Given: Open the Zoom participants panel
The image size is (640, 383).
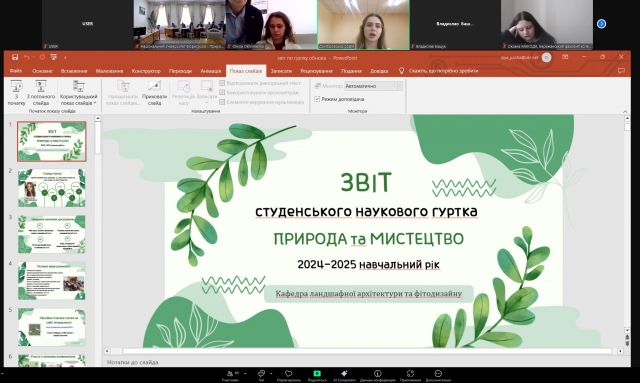Looking at the screenshot, I should click(x=230, y=373).
